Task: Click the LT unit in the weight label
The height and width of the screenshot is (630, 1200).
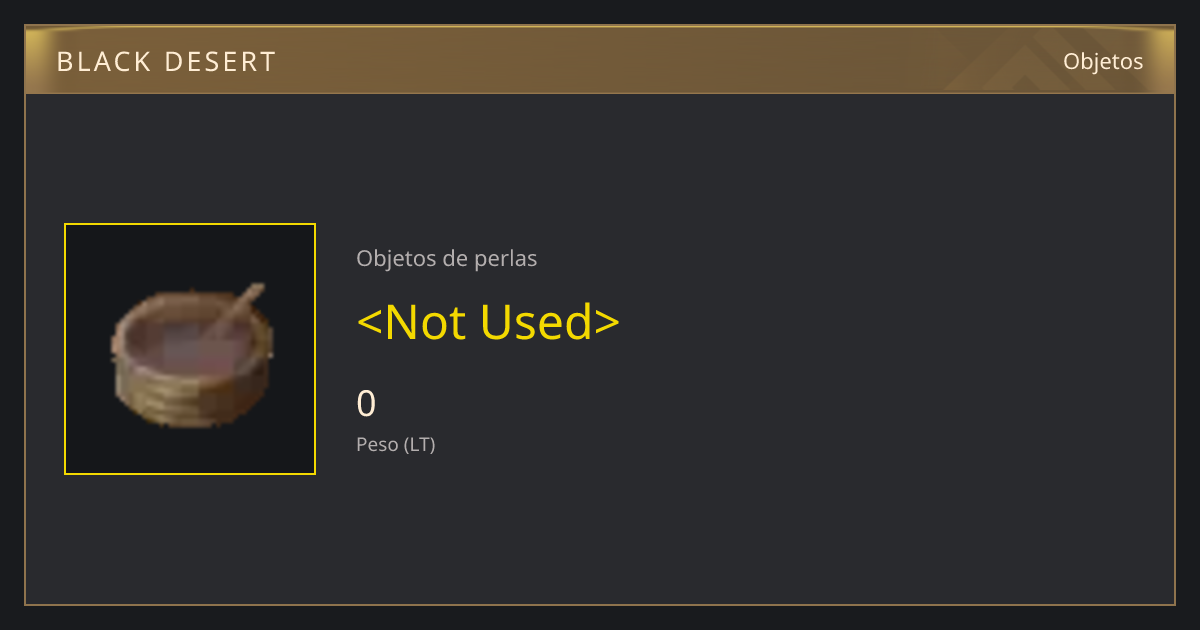Action: [x=419, y=445]
